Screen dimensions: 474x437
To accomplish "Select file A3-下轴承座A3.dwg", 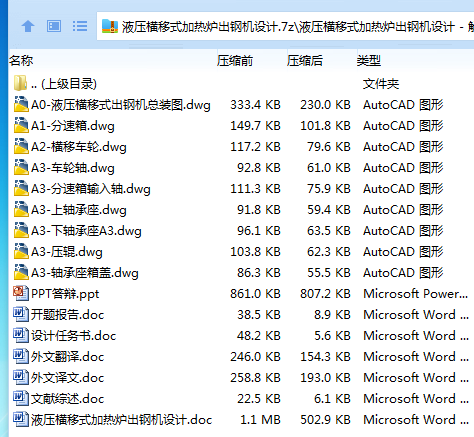I will [x=86, y=231].
